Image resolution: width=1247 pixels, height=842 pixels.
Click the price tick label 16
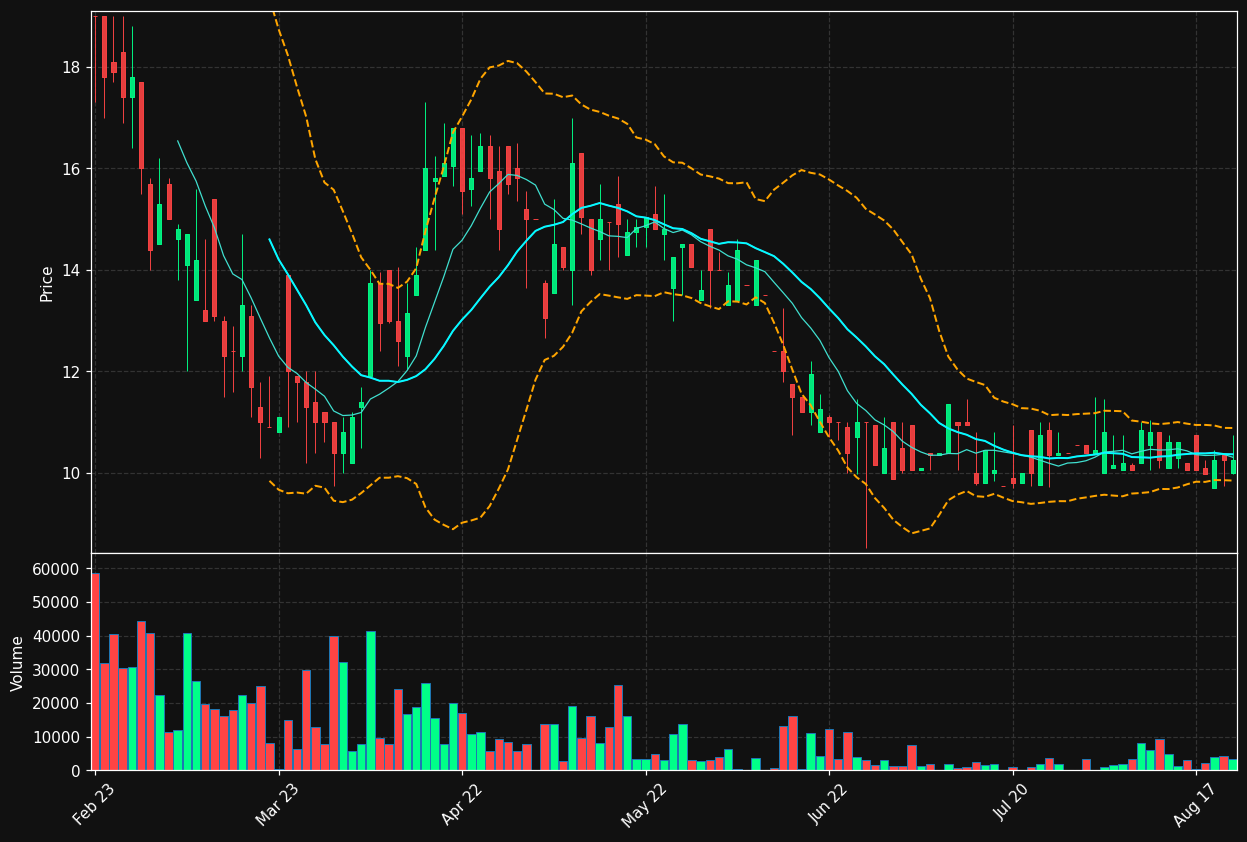(71, 169)
